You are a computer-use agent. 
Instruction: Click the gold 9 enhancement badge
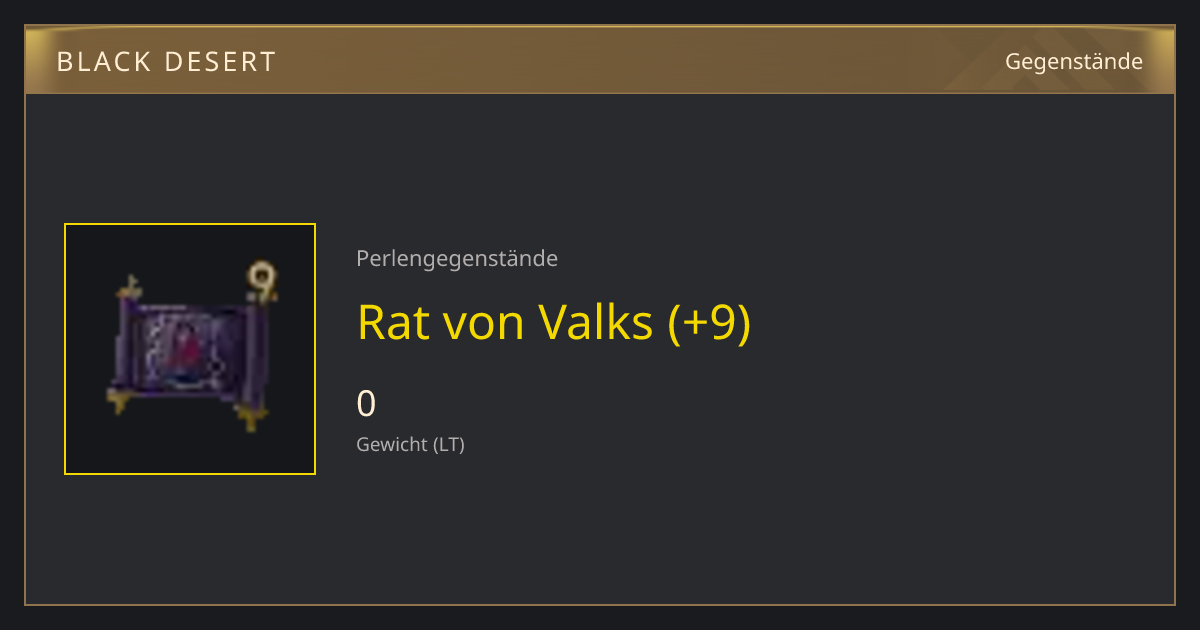click(x=261, y=283)
